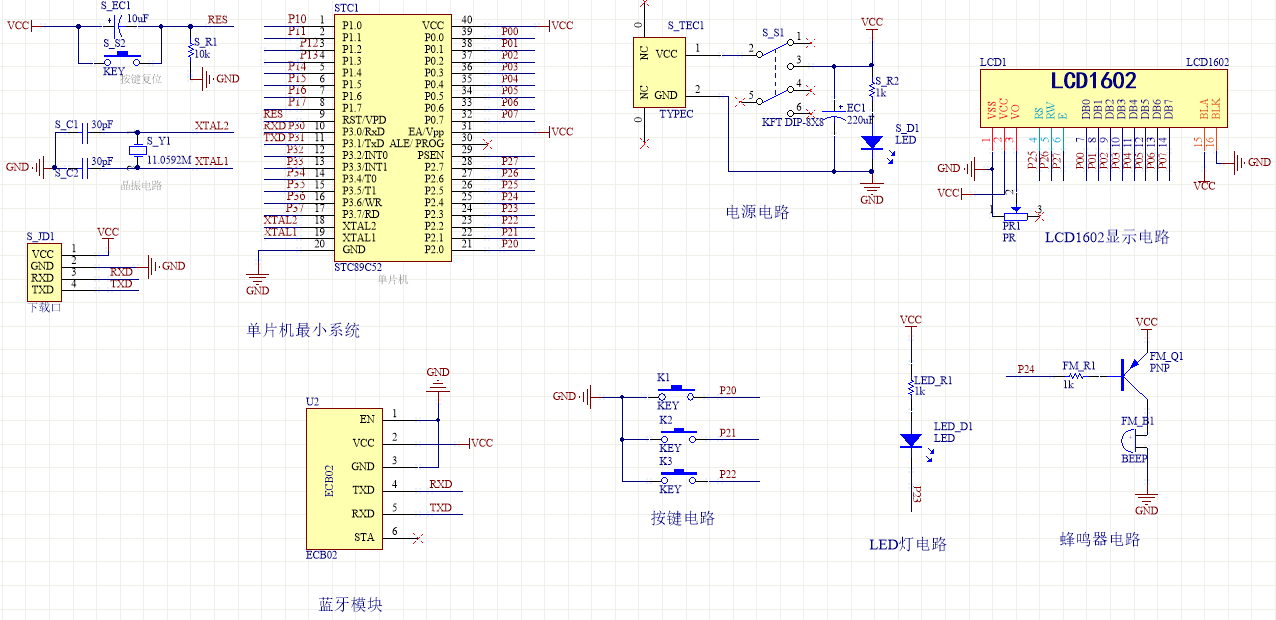The image size is (1276, 620).
Task: Click the S_D1 power LED symbol
Action: point(872,143)
